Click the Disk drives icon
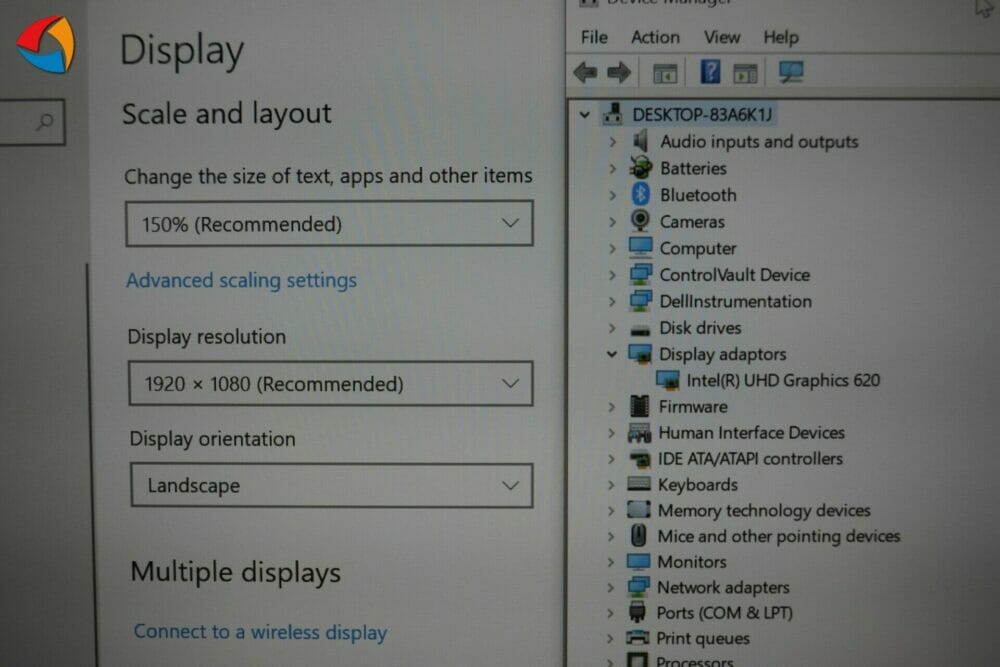1000x667 pixels. pos(639,329)
